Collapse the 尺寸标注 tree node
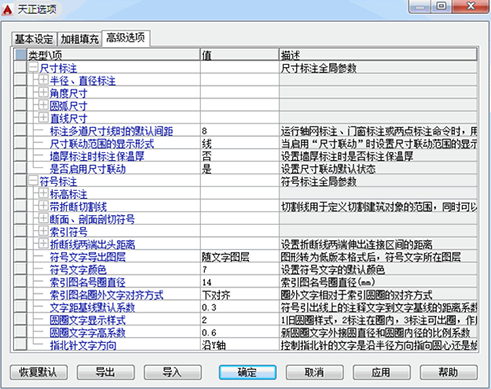The image size is (491, 389). point(33,68)
